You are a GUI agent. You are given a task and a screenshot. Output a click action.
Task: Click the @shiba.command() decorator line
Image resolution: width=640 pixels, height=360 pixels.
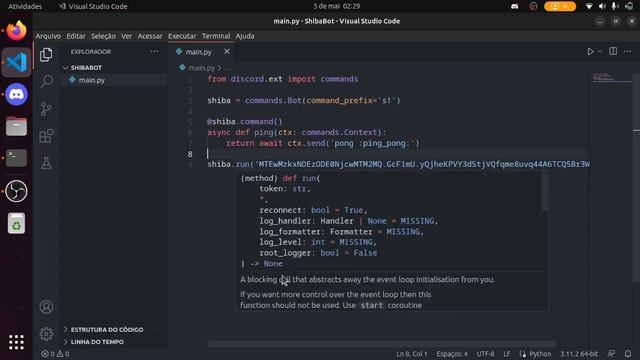(244, 122)
